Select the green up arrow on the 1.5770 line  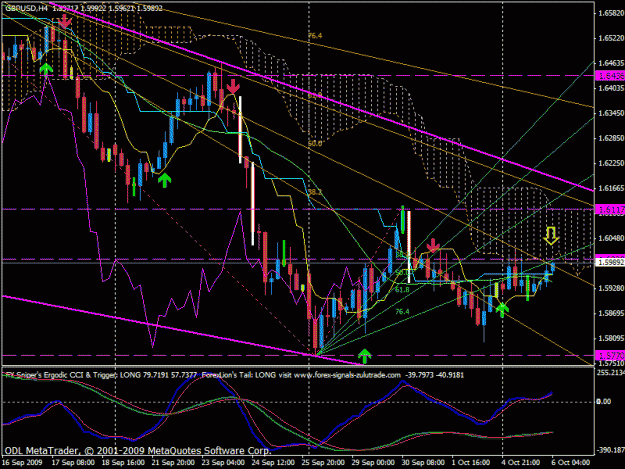pyautogui.click(x=364, y=356)
